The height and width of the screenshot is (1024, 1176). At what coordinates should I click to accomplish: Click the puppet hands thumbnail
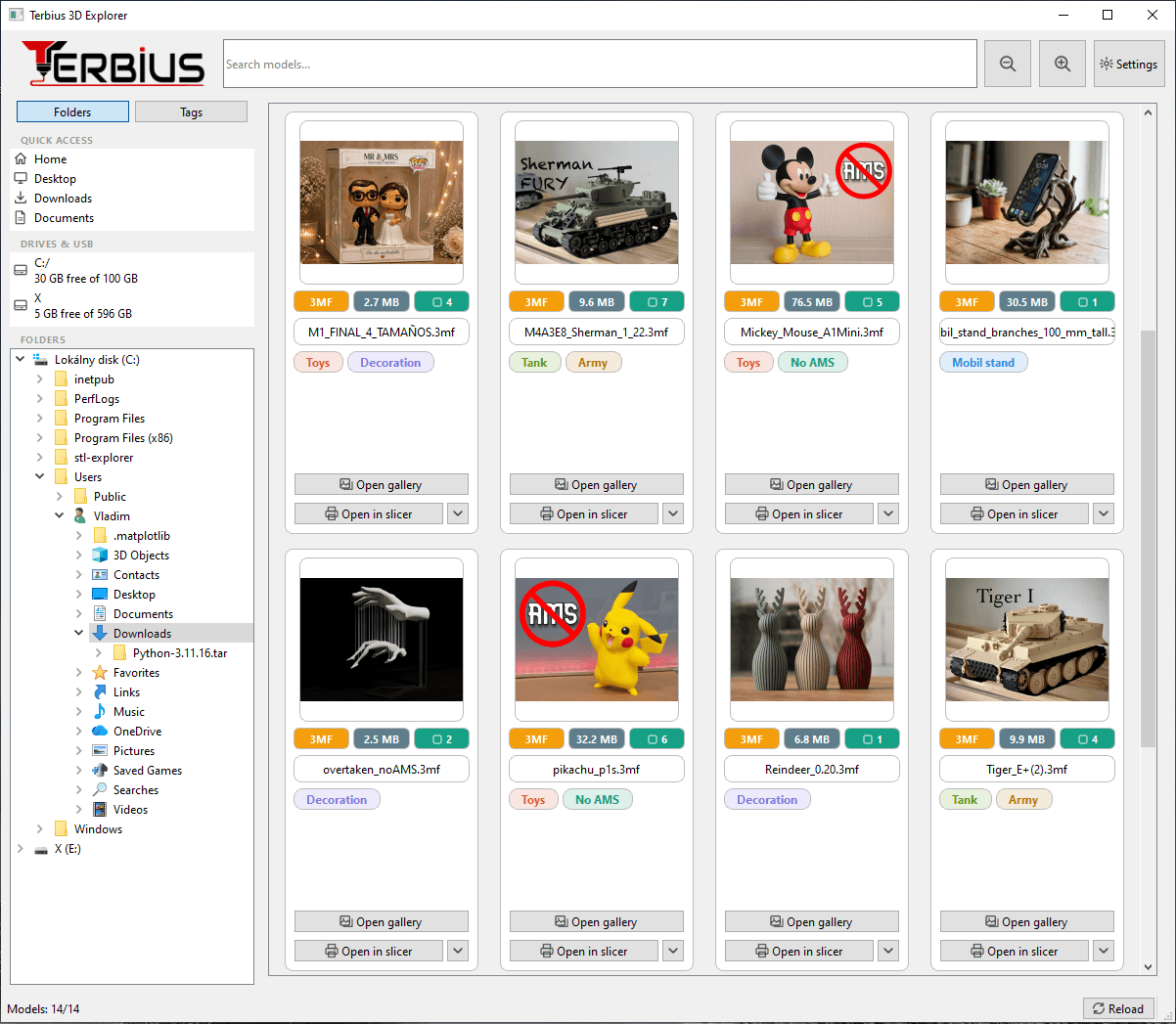(x=382, y=640)
